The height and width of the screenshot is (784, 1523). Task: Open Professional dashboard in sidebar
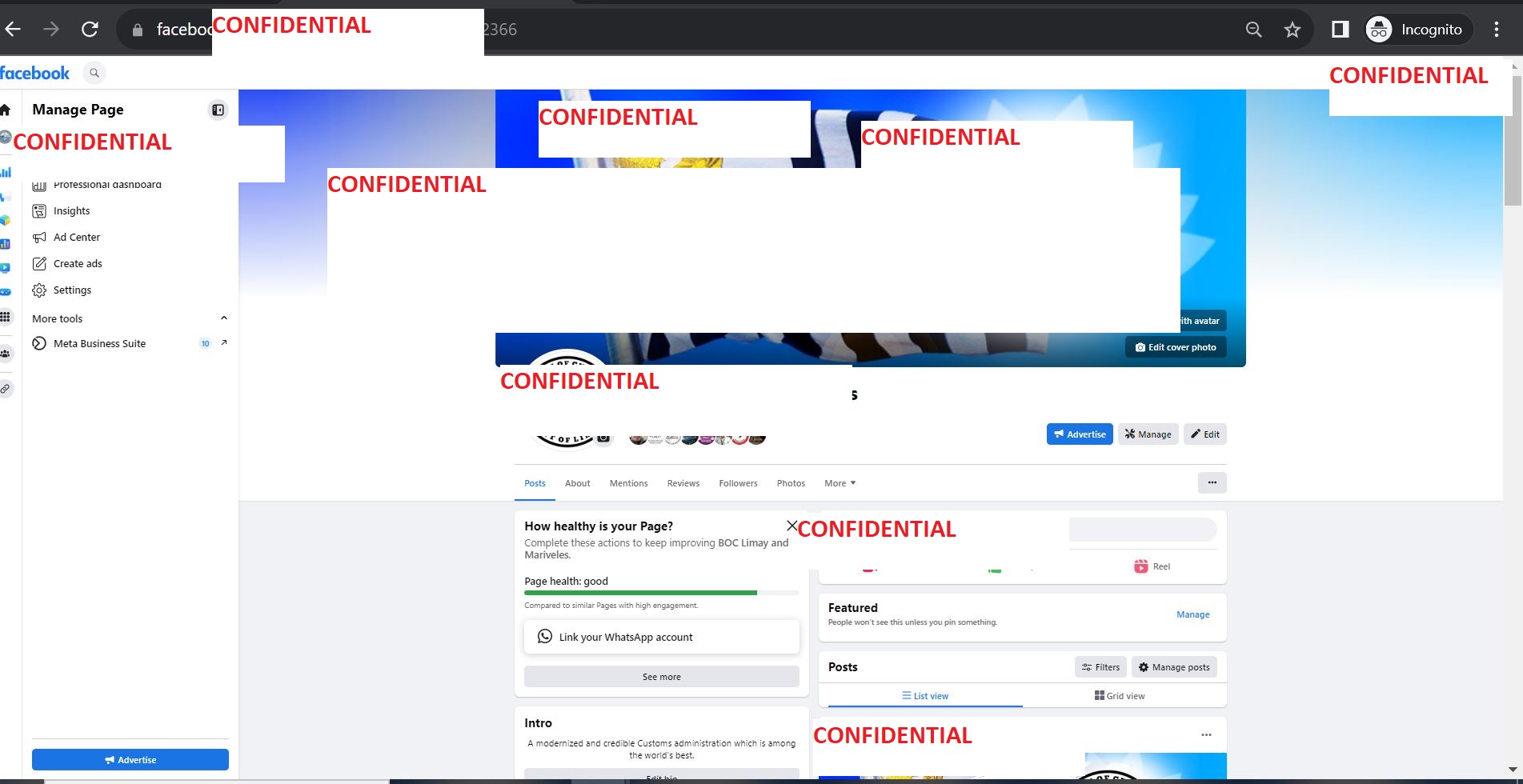click(107, 185)
